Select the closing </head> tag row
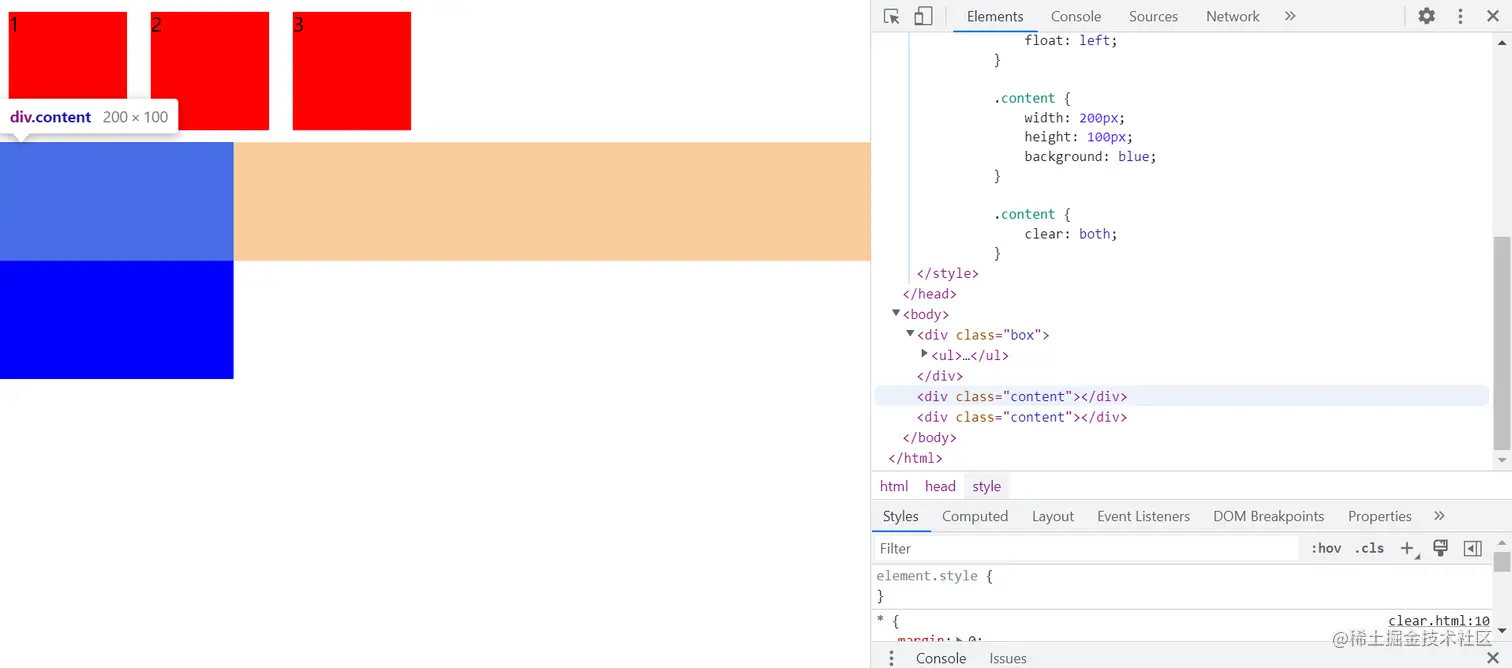 pyautogui.click(x=929, y=294)
